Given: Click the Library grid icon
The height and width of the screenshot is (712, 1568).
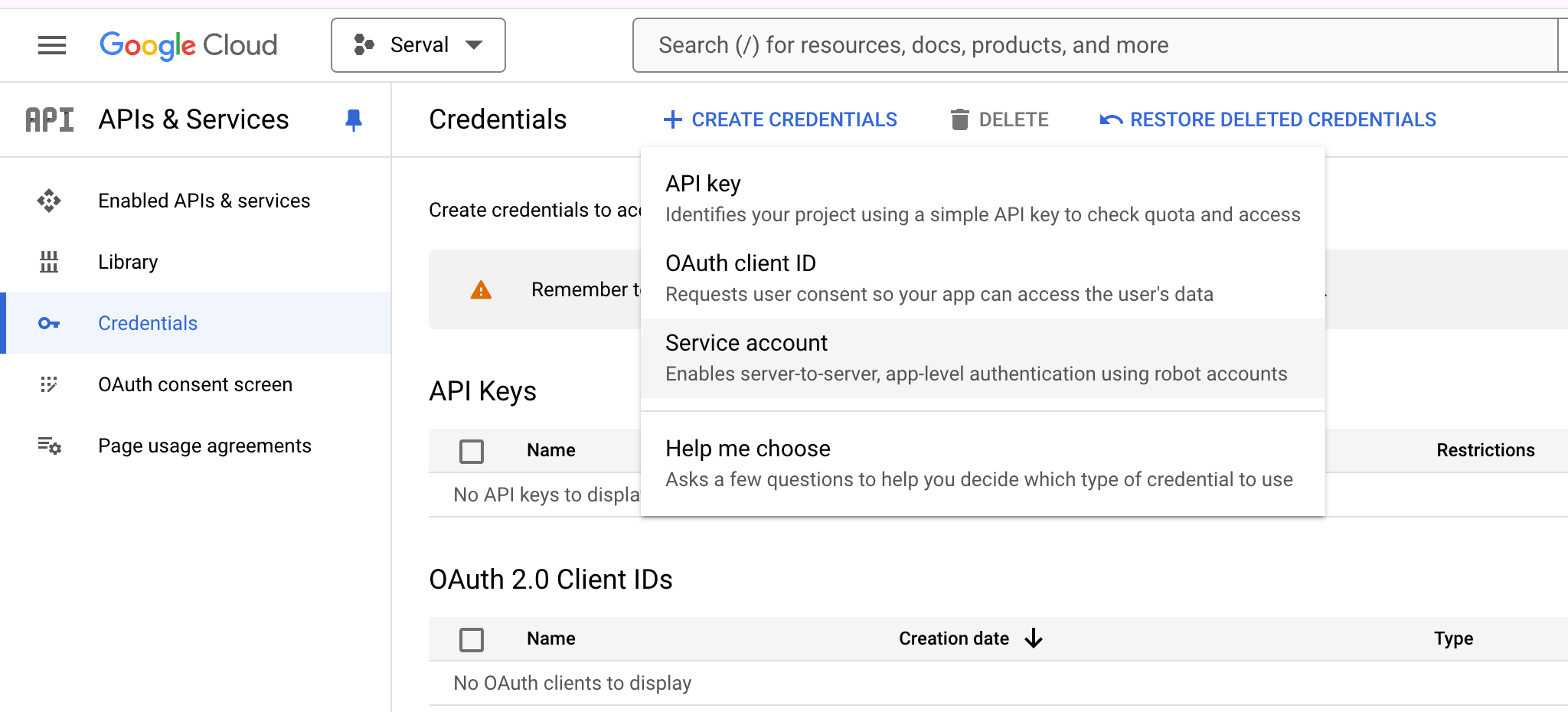Looking at the screenshot, I should (x=49, y=262).
